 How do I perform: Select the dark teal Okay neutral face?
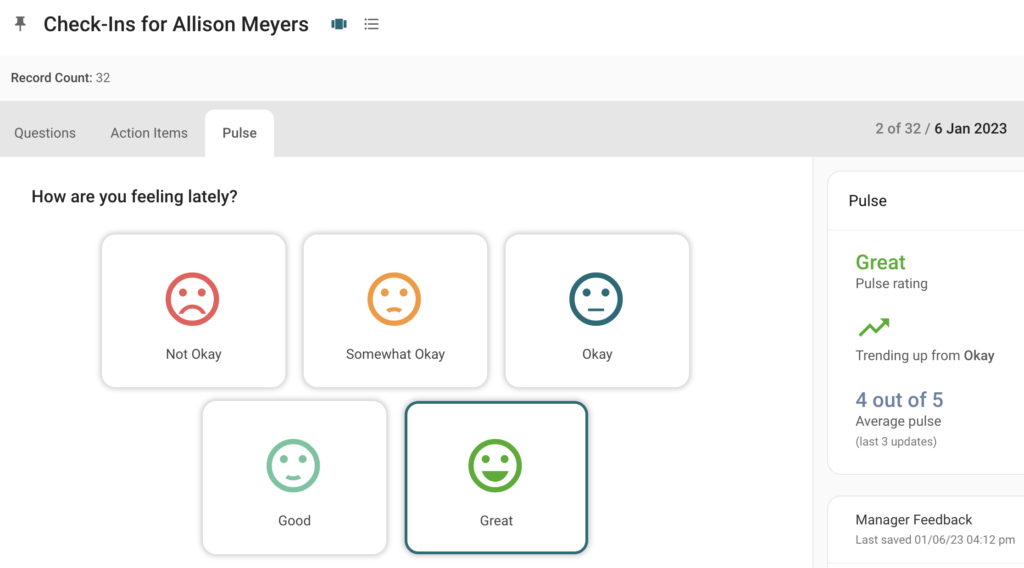[x=596, y=299]
